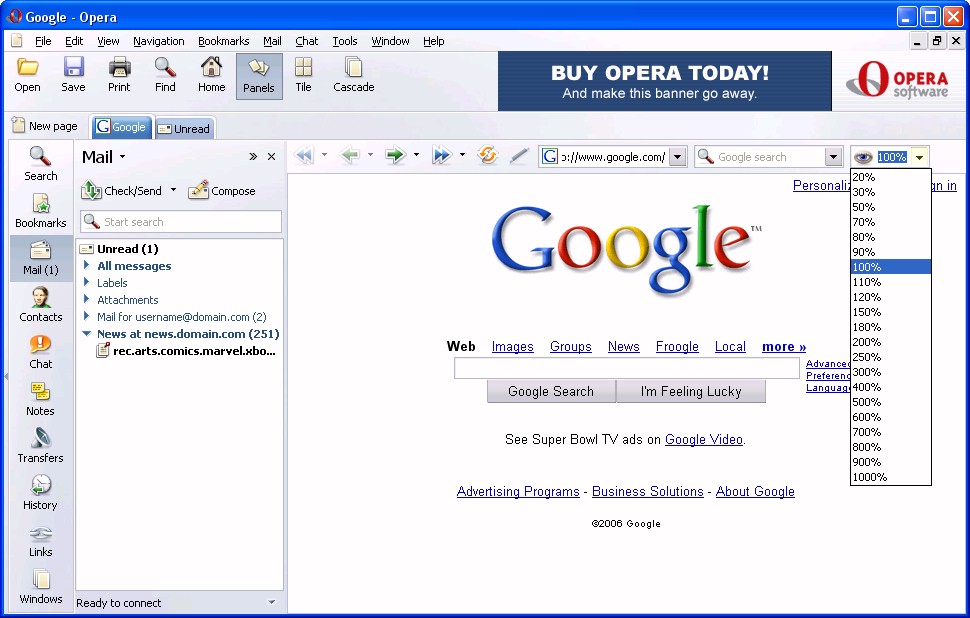Open the History panel icon

(41, 486)
